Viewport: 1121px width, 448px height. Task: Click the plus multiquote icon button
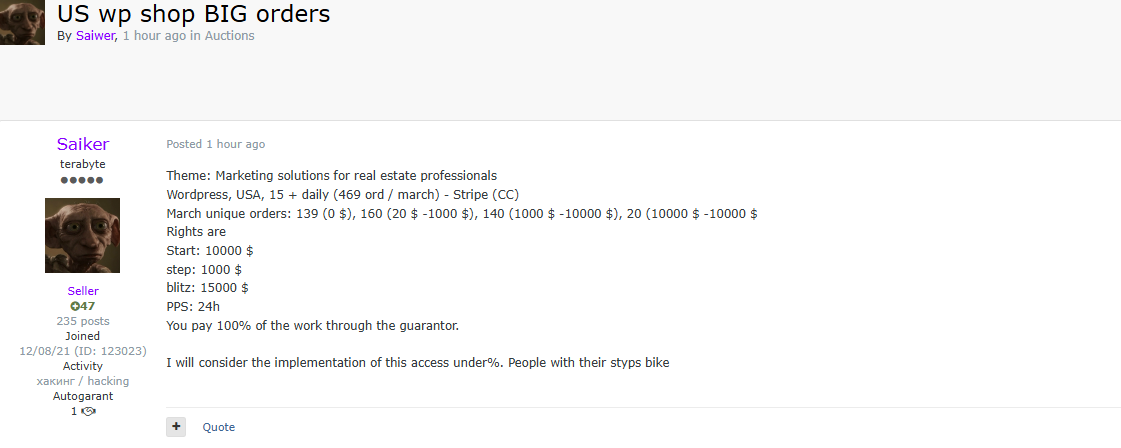click(x=176, y=427)
